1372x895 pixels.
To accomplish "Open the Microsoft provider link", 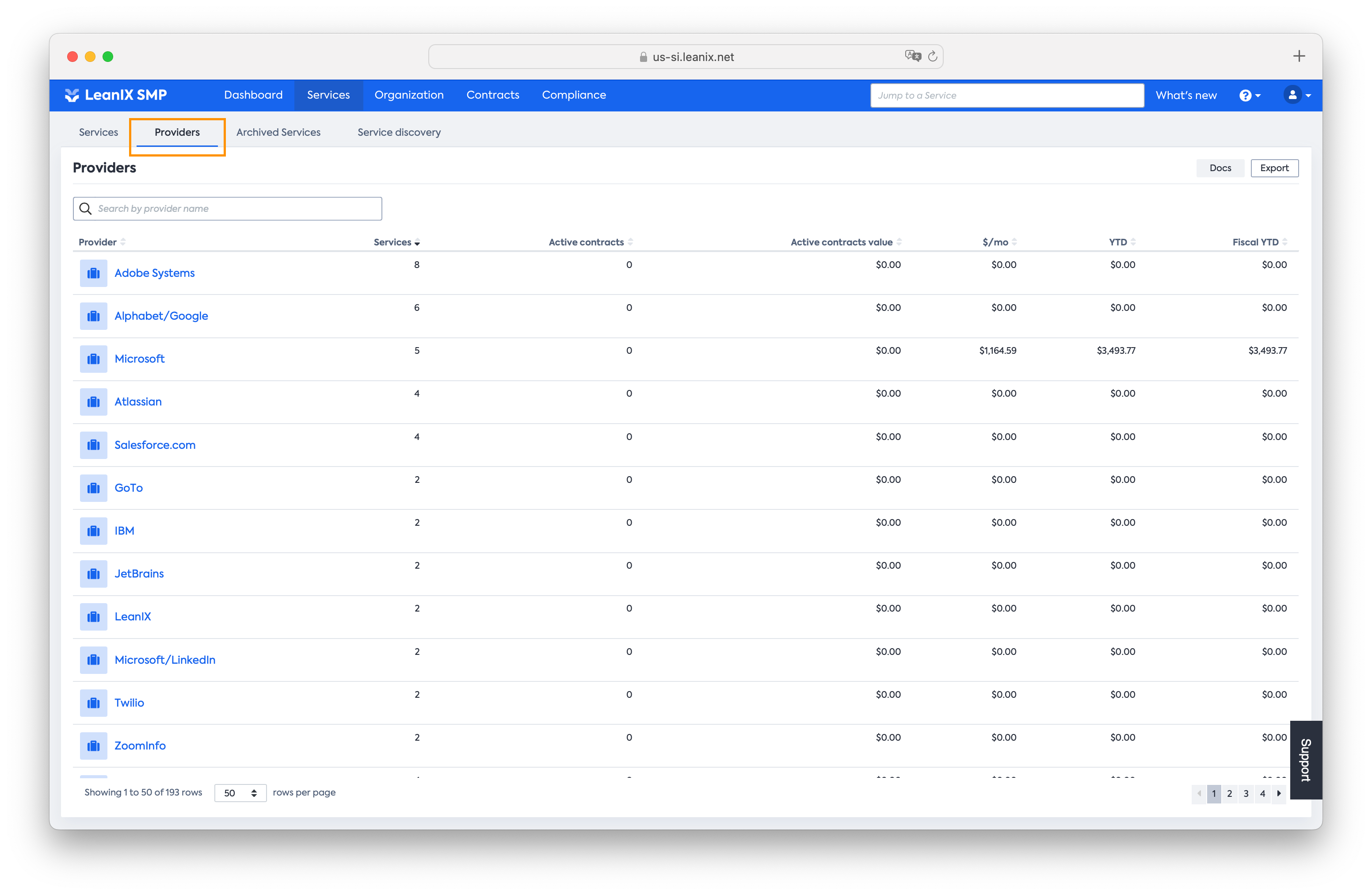I will 140,359.
